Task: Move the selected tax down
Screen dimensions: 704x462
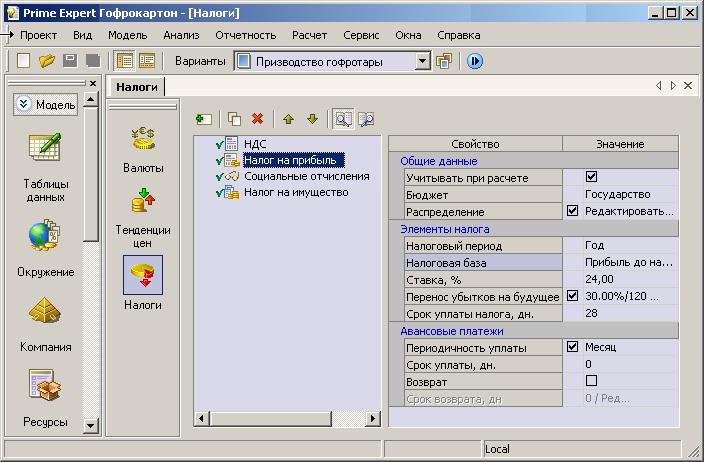Action: [312, 119]
